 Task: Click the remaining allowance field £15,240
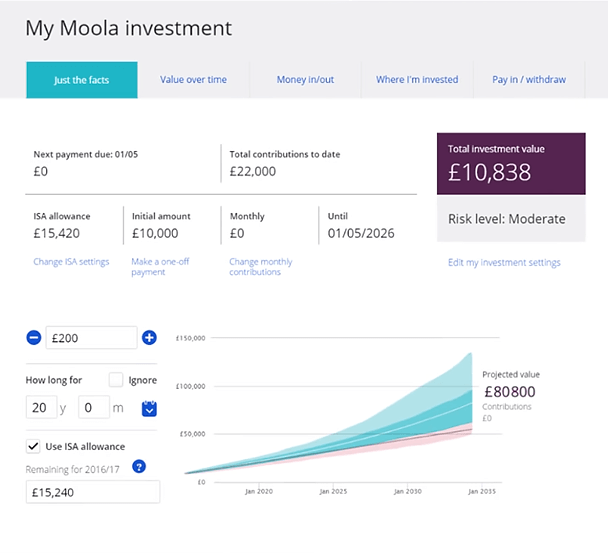coord(93,492)
